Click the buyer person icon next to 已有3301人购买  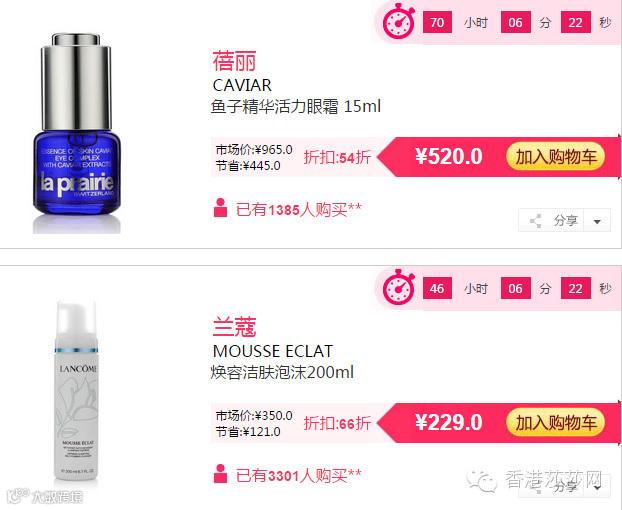pos(220,474)
